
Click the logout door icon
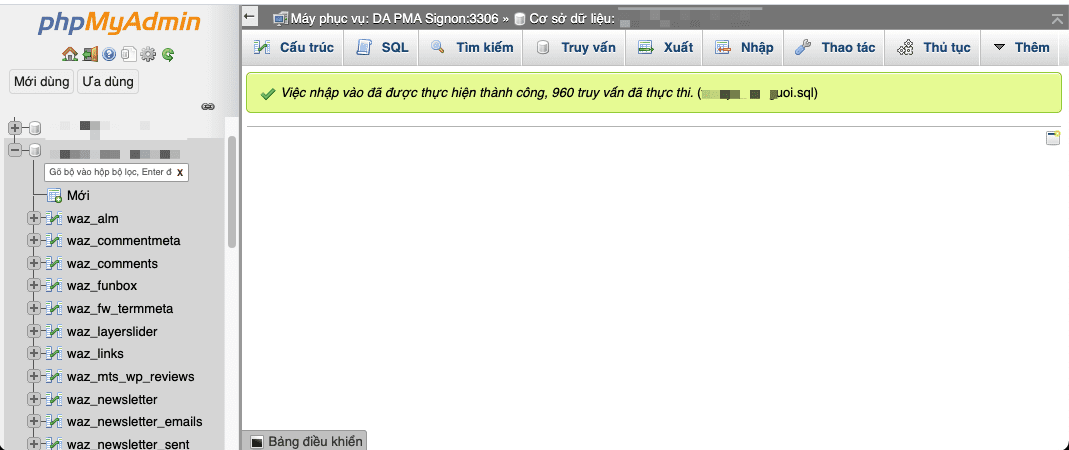89,54
